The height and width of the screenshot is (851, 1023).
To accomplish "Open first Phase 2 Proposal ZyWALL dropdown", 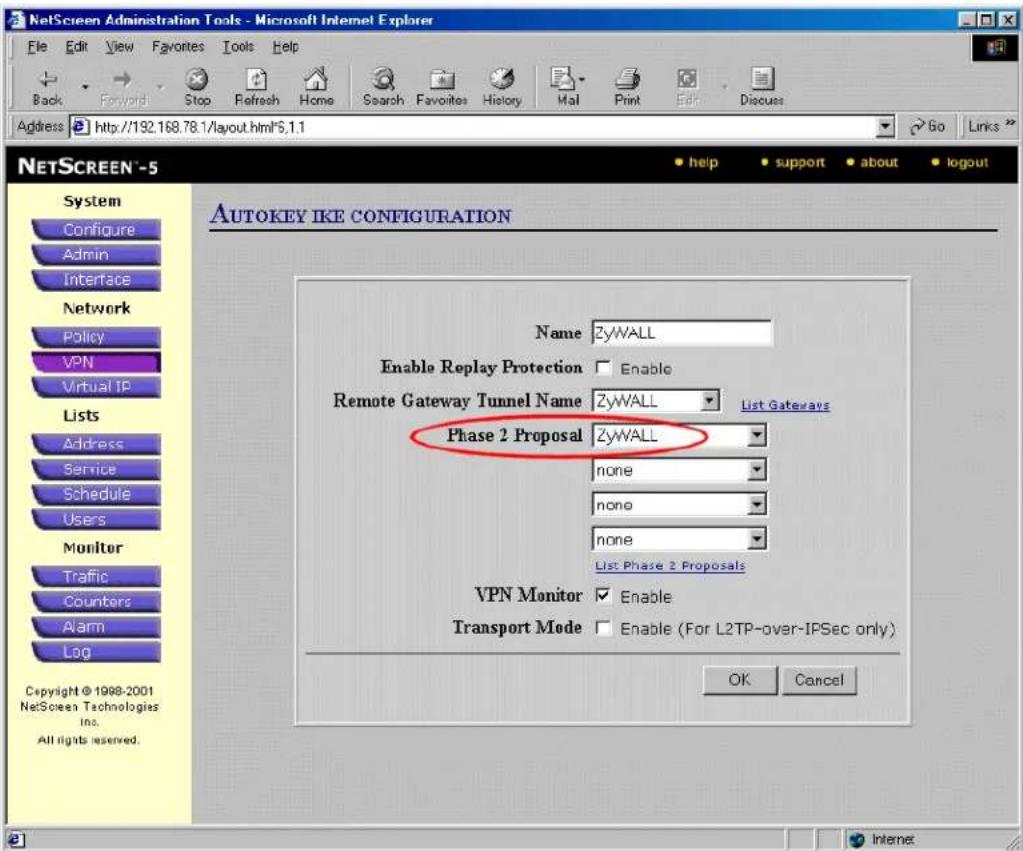I will click(x=756, y=435).
